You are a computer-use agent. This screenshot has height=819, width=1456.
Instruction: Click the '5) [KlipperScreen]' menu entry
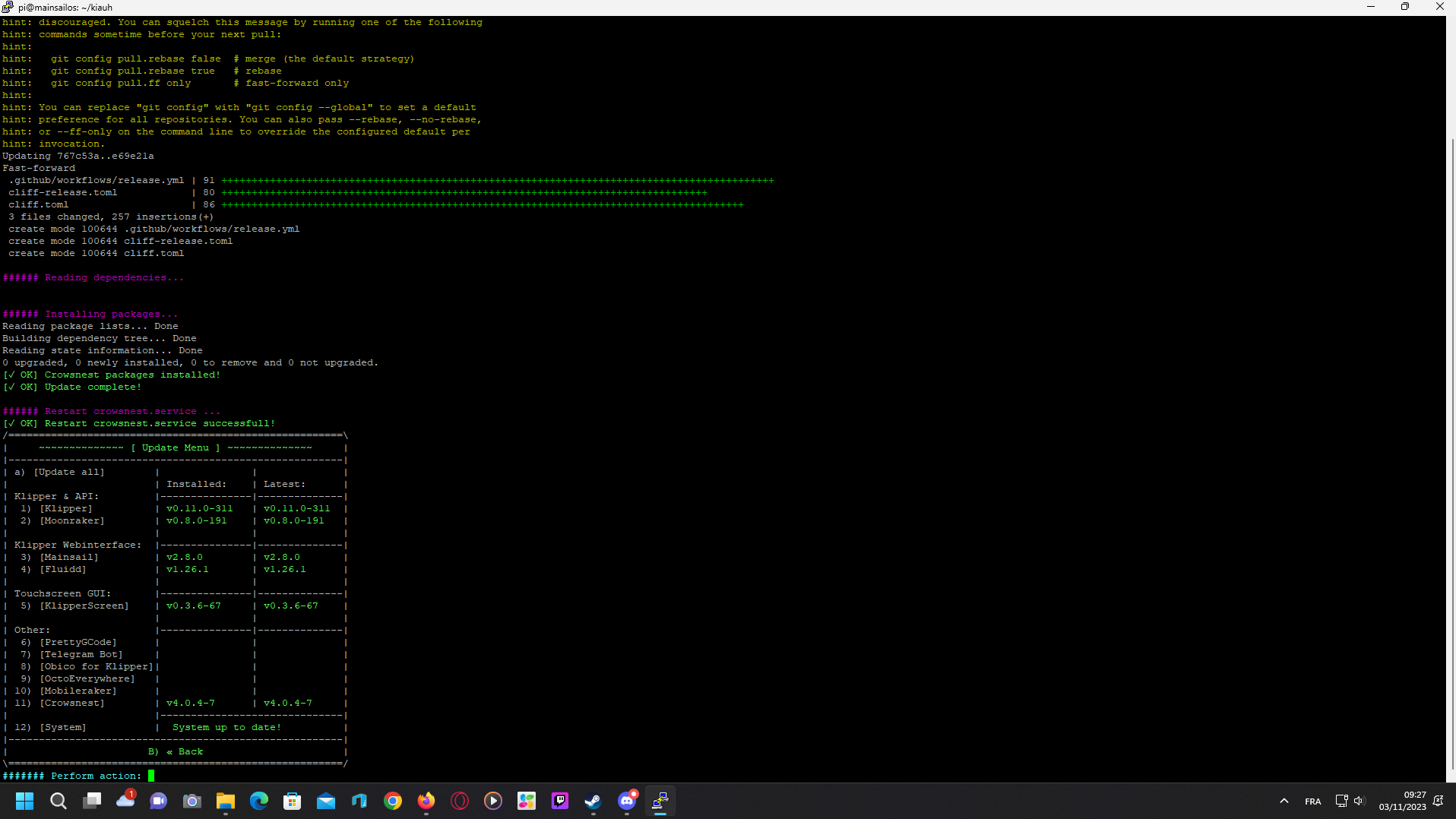(74, 606)
